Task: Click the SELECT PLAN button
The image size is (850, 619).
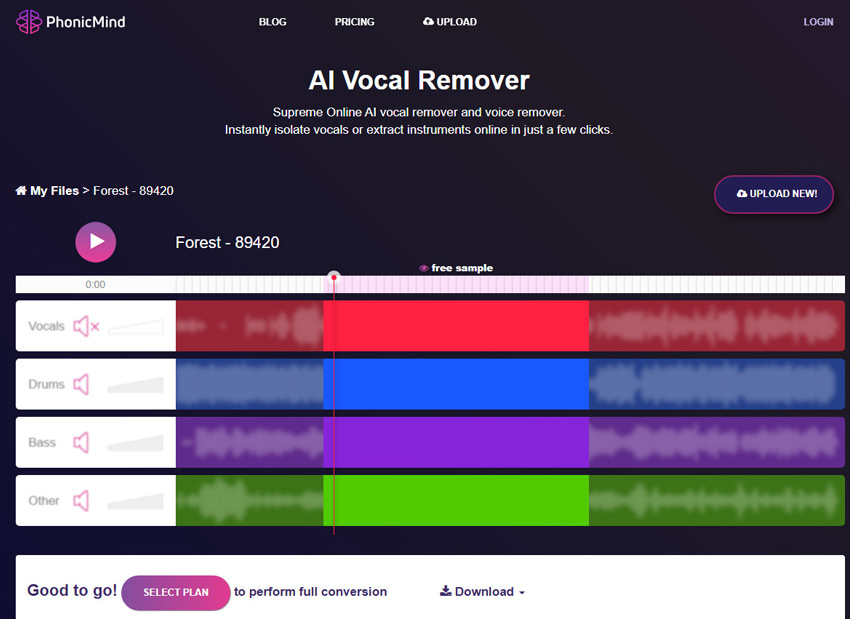Action: coord(176,592)
